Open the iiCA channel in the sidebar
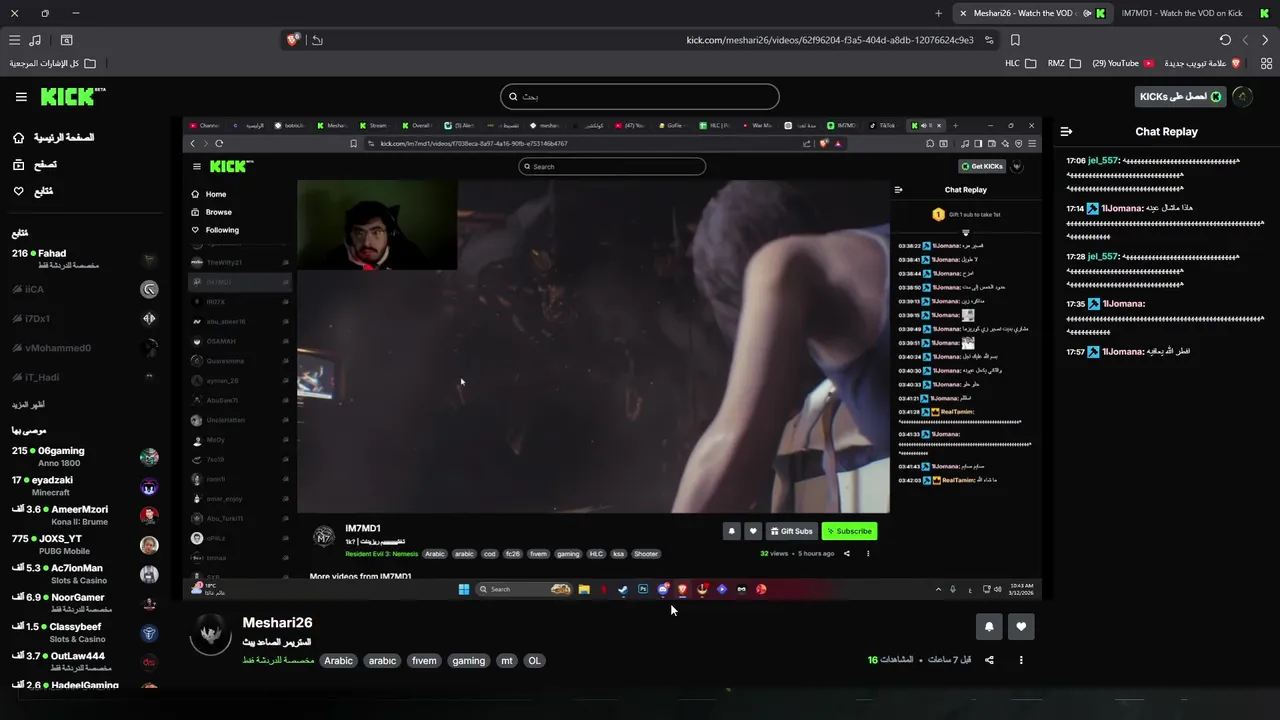The width and height of the screenshot is (1280, 720). click(x=85, y=290)
